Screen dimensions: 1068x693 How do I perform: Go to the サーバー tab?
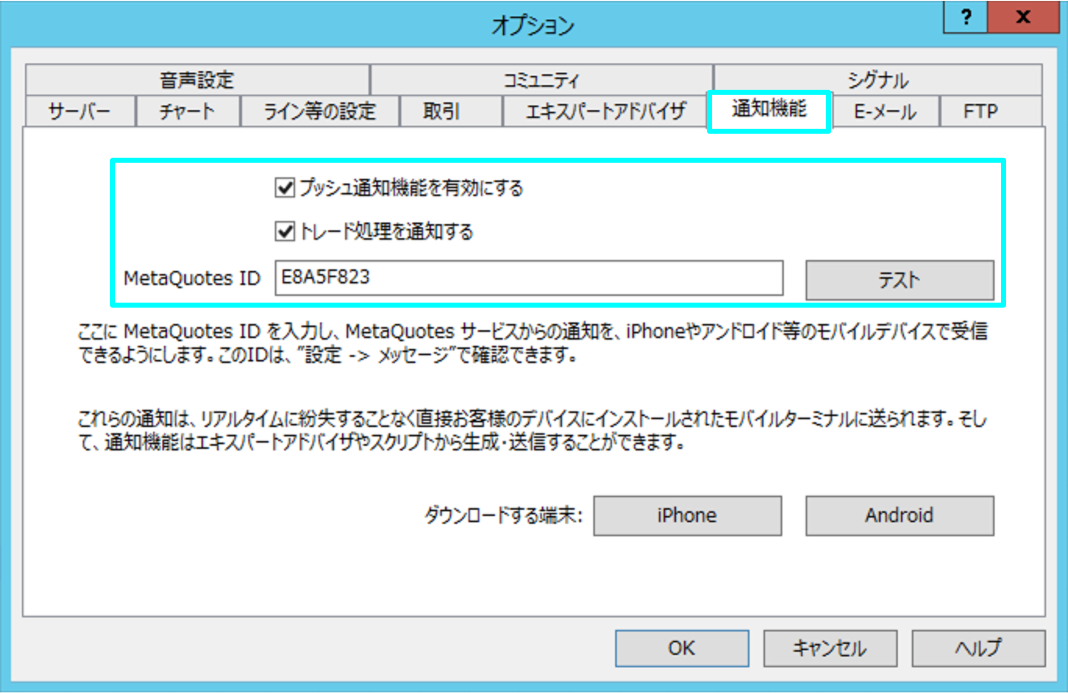(79, 111)
